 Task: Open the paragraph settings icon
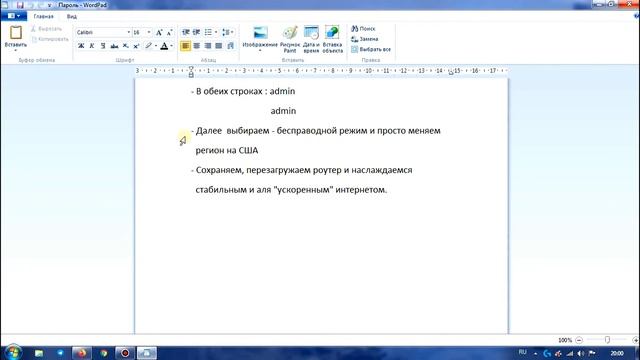(x=231, y=46)
